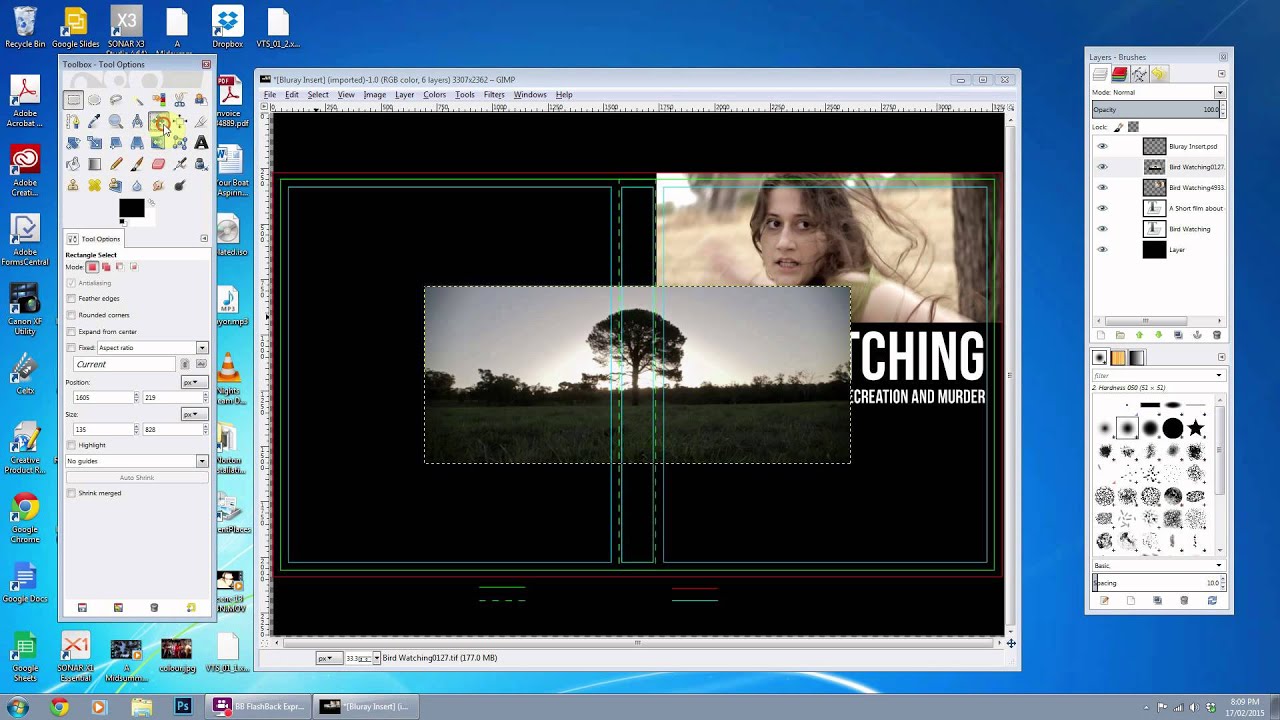Select the Text tool

[201, 143]
